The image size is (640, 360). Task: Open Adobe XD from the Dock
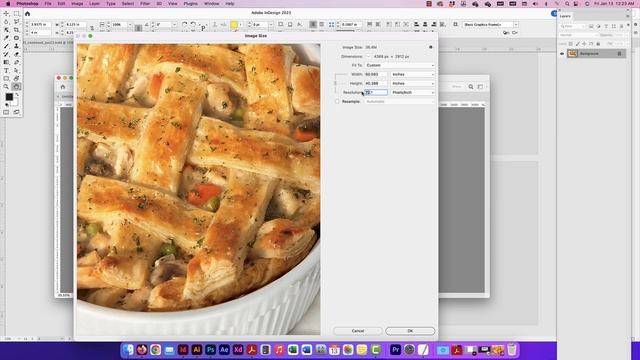click(x=238, y=350)
